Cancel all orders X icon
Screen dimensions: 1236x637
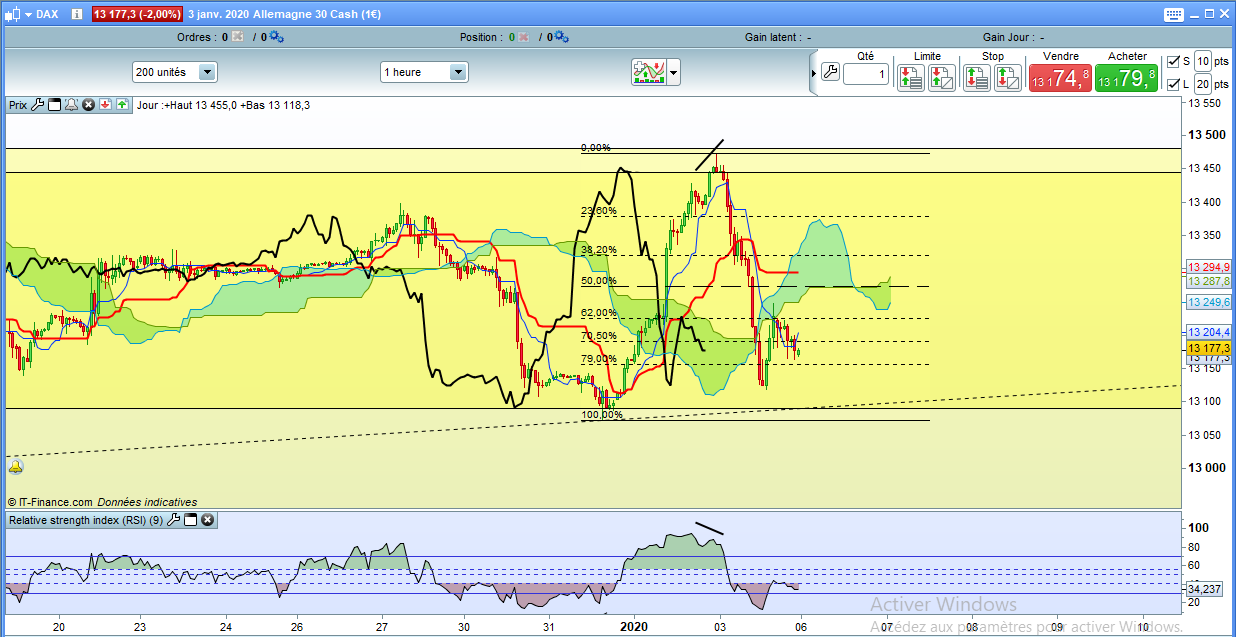tap(237, 37)
